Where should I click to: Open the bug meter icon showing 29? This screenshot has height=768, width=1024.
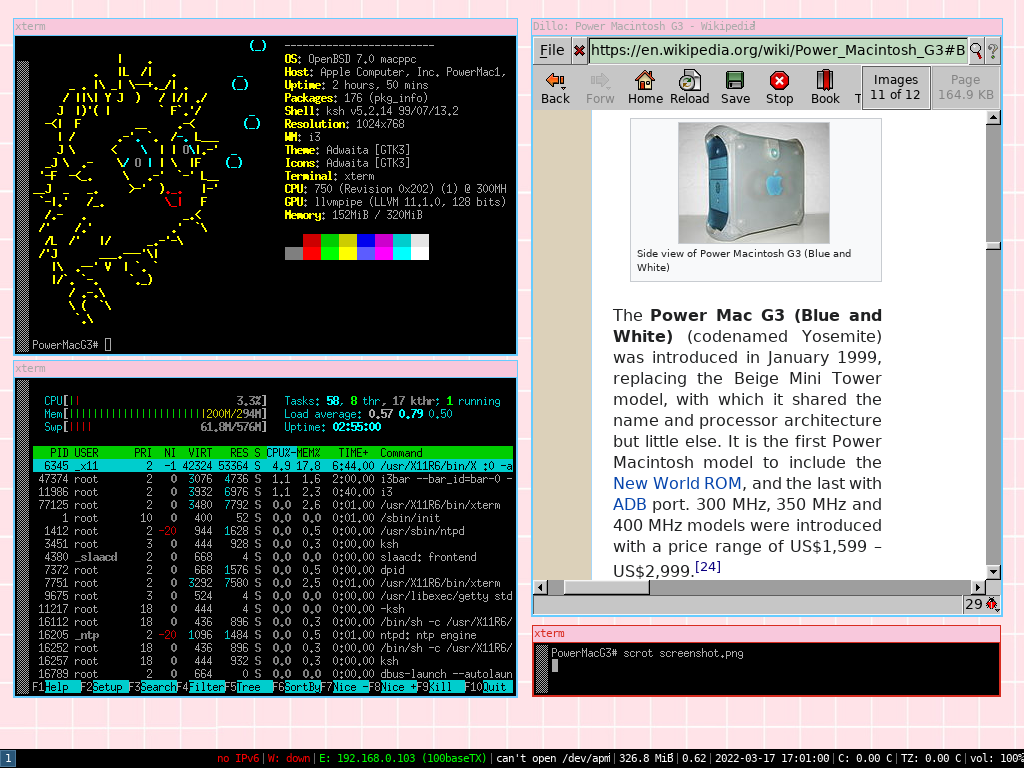tap(991, 604)
